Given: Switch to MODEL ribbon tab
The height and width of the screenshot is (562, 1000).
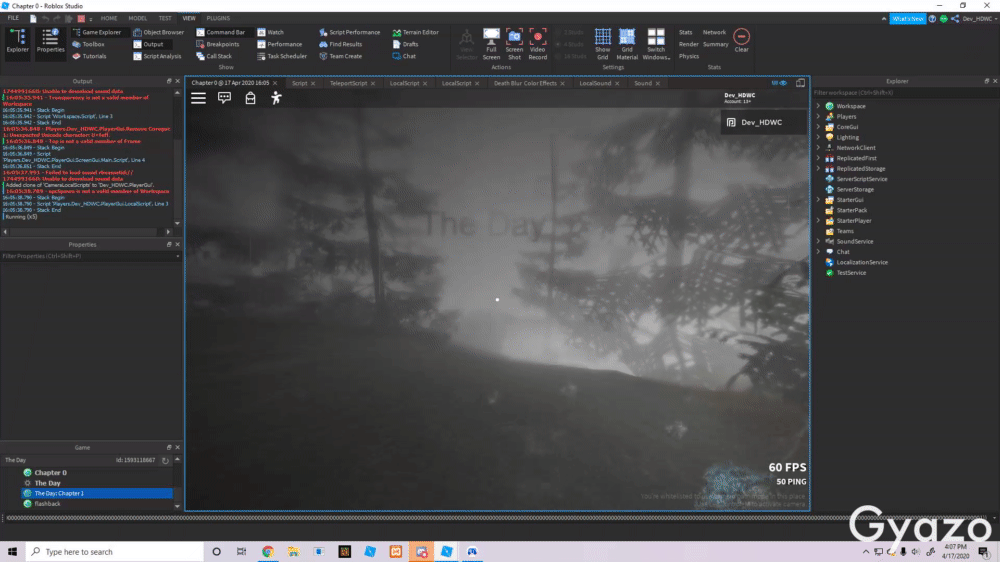Looking at the screenshot, I should [138, 18].
